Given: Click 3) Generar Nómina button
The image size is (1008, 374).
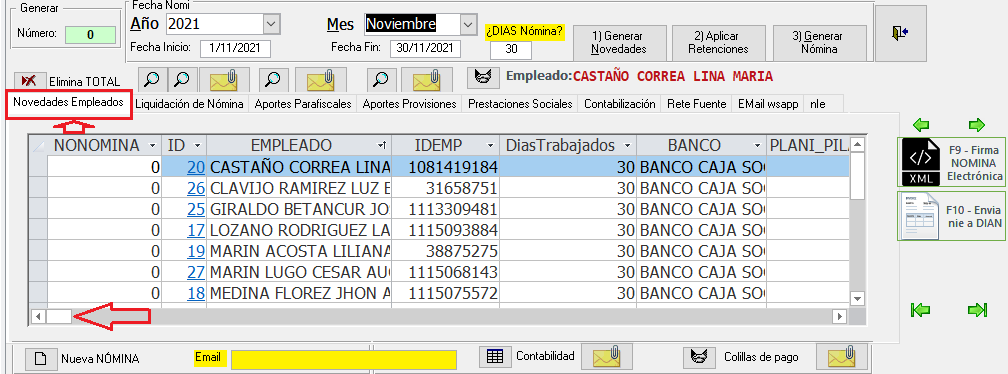Looking at the screenshot, I should pos(819,42).
